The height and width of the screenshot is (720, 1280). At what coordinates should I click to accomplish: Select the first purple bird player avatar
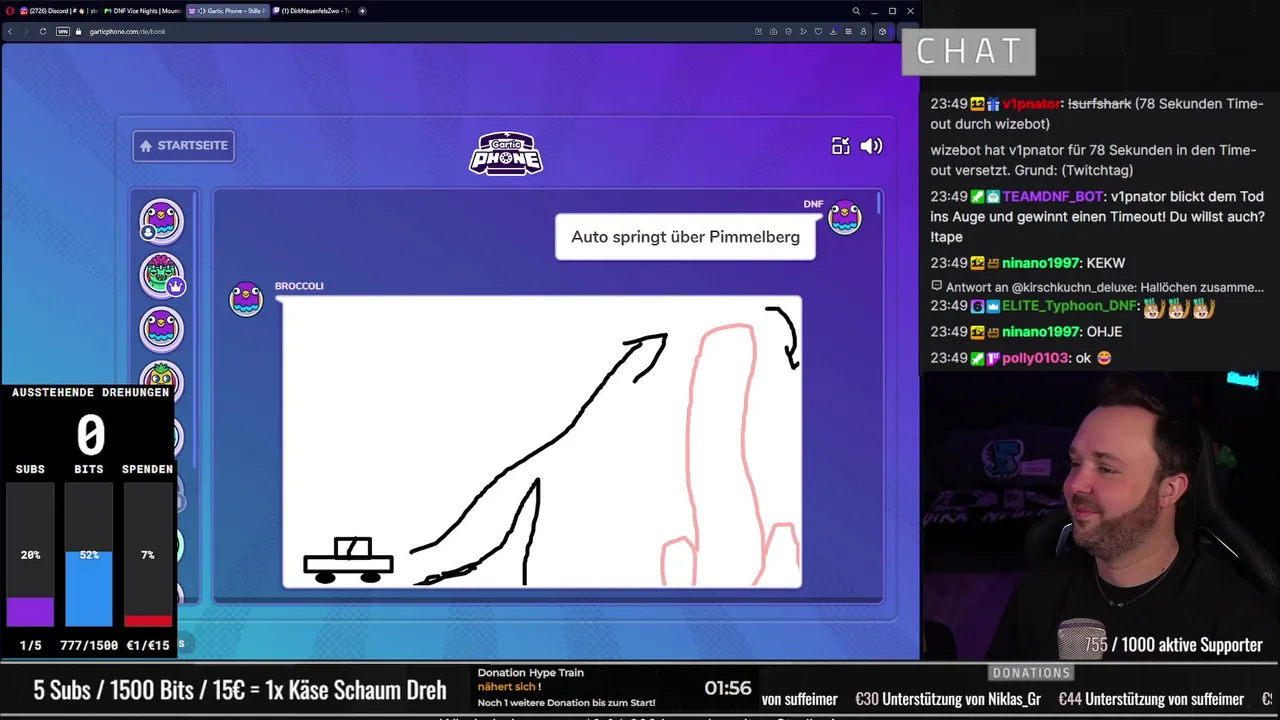pyautogui.click(x=161, y=221)
